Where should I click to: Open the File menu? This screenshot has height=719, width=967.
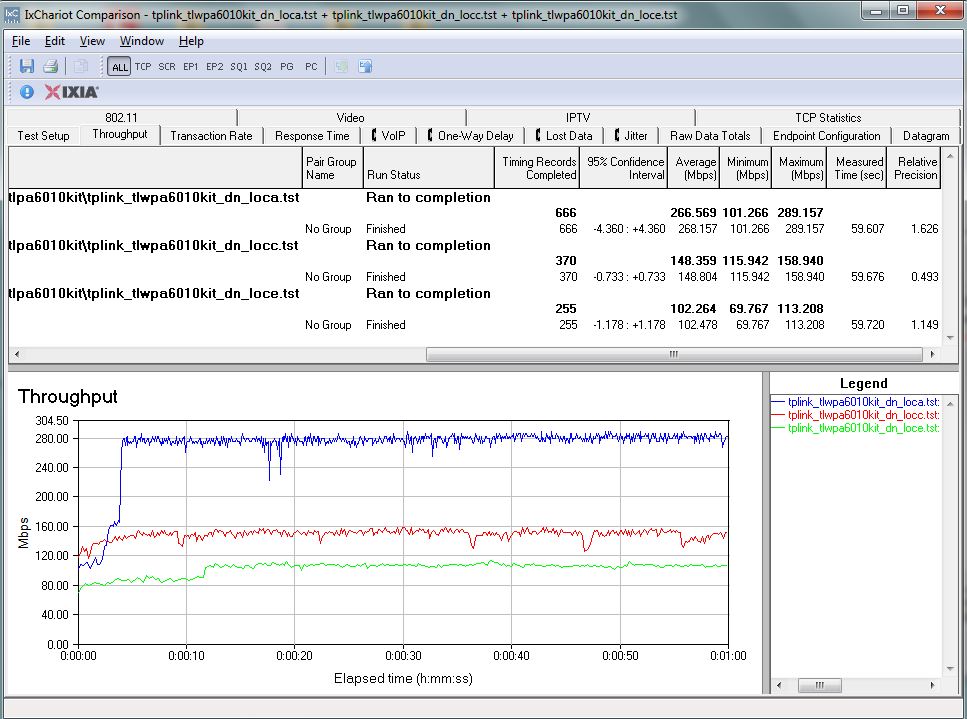[x=21, y=41]
